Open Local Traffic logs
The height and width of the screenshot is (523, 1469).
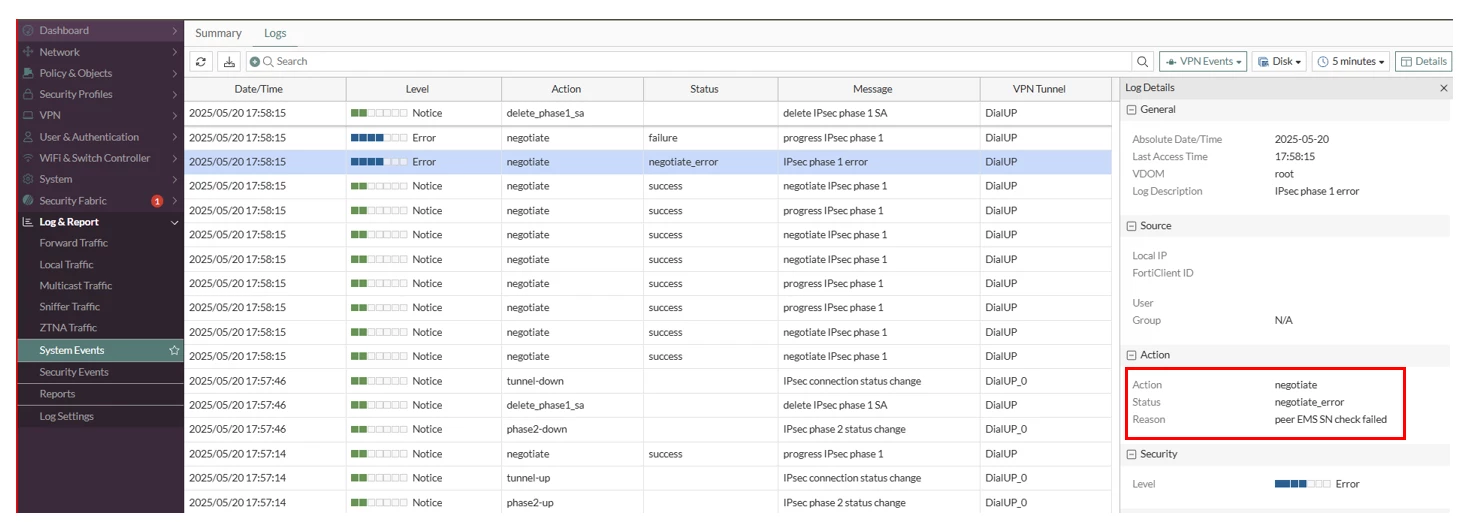pyautogui.click(x=66, y=265)
